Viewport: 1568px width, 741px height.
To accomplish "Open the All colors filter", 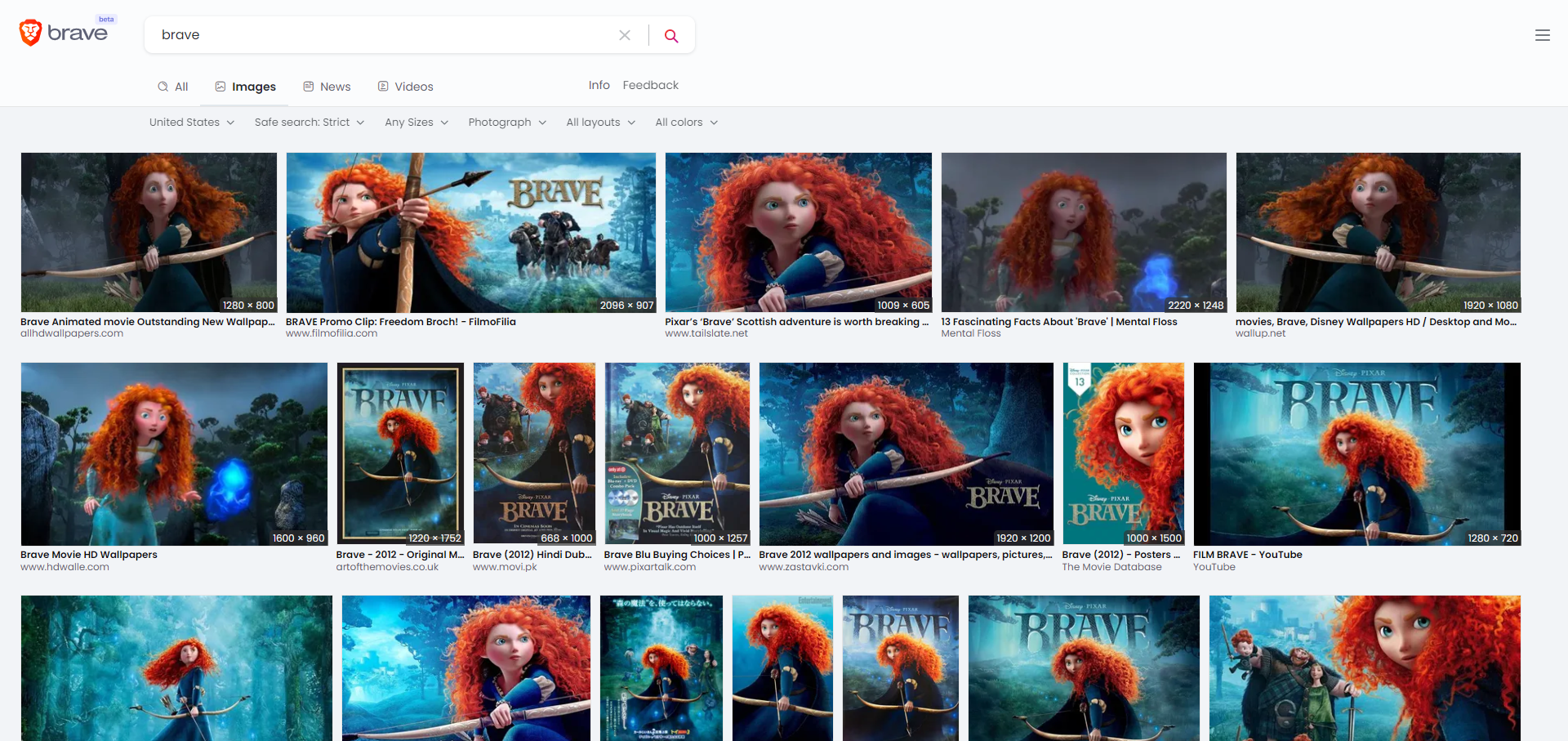I will [687, 123].
